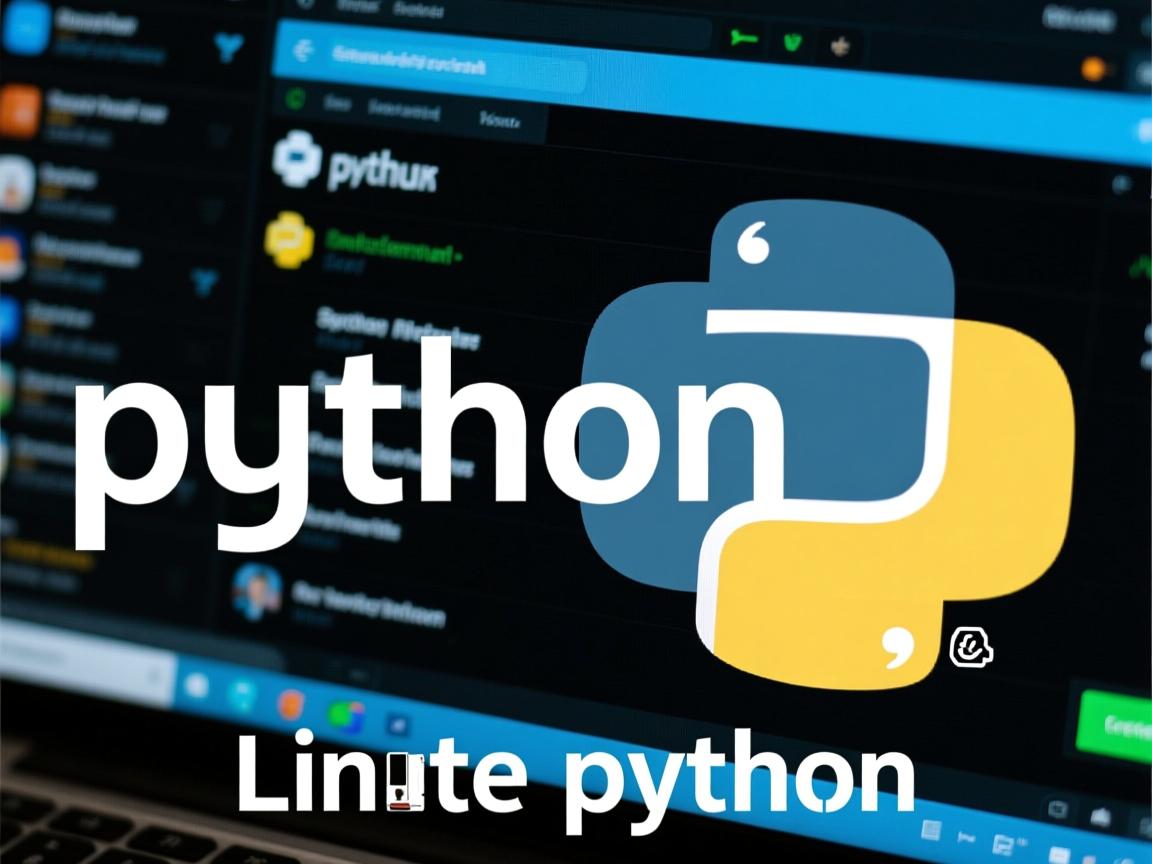Open the user avatar thumbnail in the results list
This screenshot has height=864, width=1152.
click(x=258, y=592)
